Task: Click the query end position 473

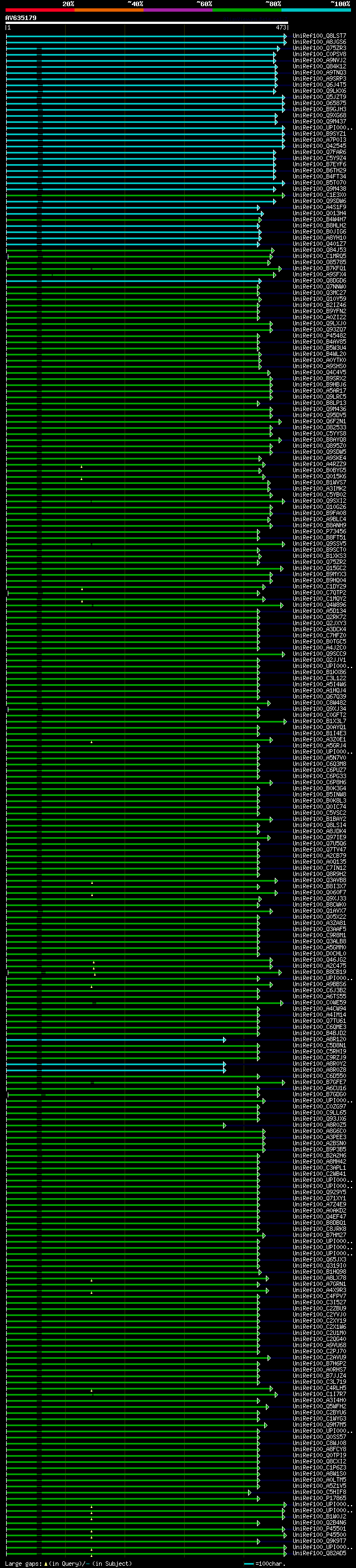Action: point(280,27)
